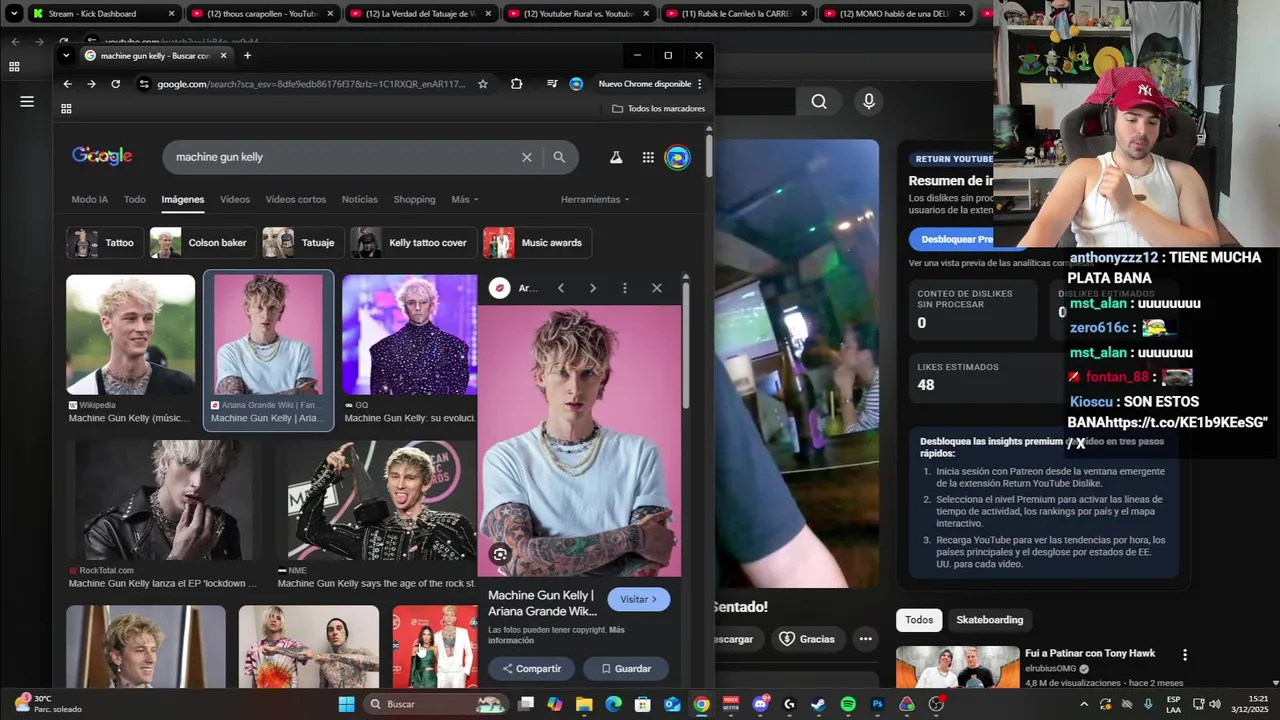Open Spotify from the taskbar
Image resolution: width=1280 pixels, height=720 pixels.
[848, 704]
